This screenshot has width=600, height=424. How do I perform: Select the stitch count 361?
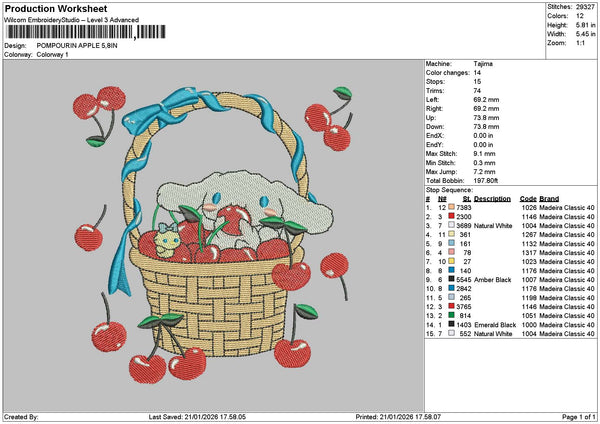(x=465, y=235)
